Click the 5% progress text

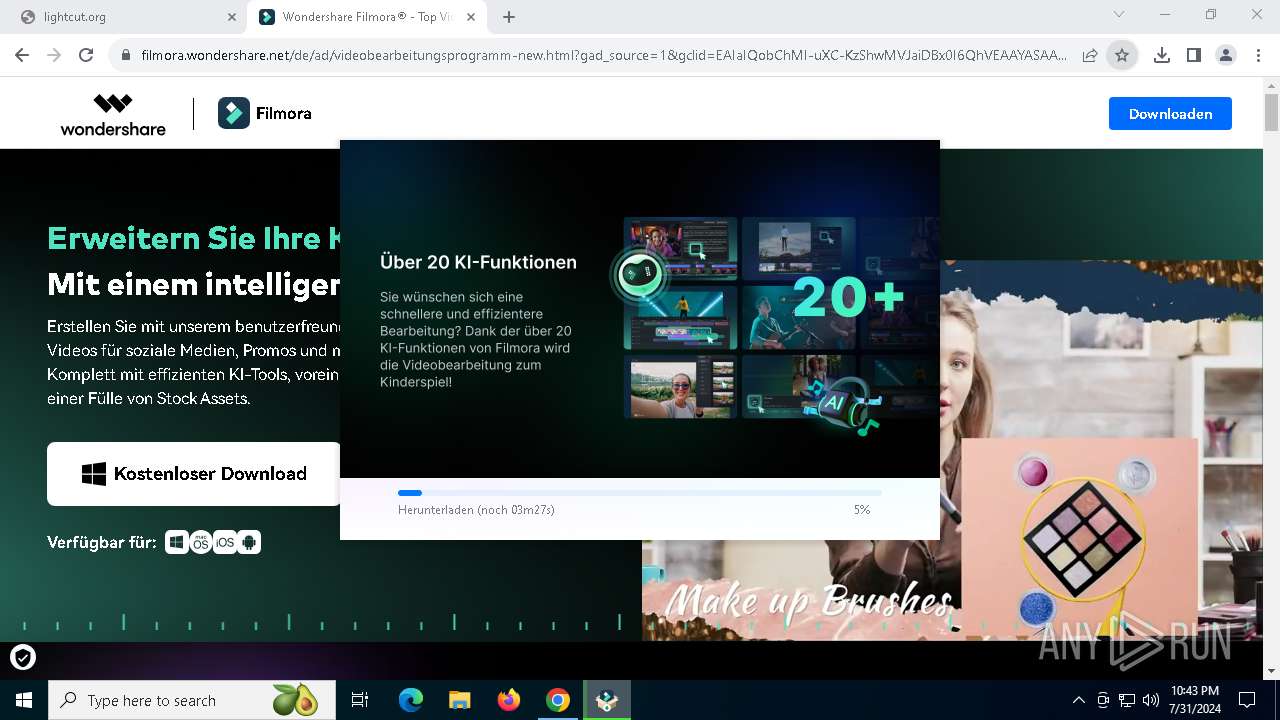862,510
